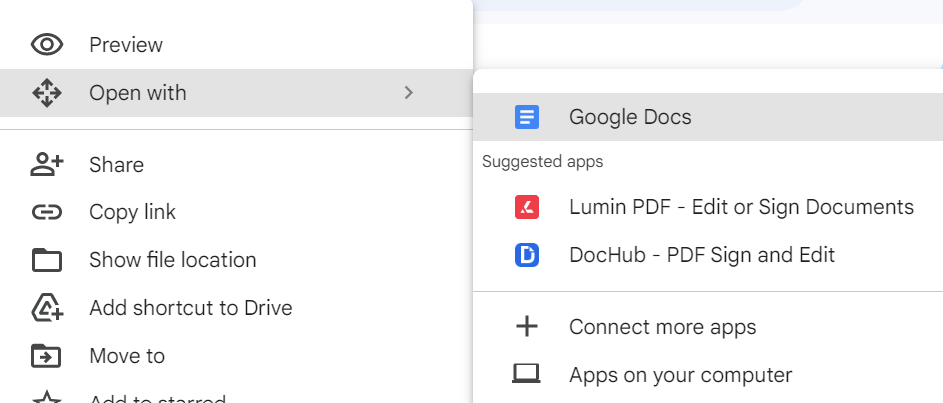
Task: Click the Suggested apps heading text
Action: pos(542,162)
